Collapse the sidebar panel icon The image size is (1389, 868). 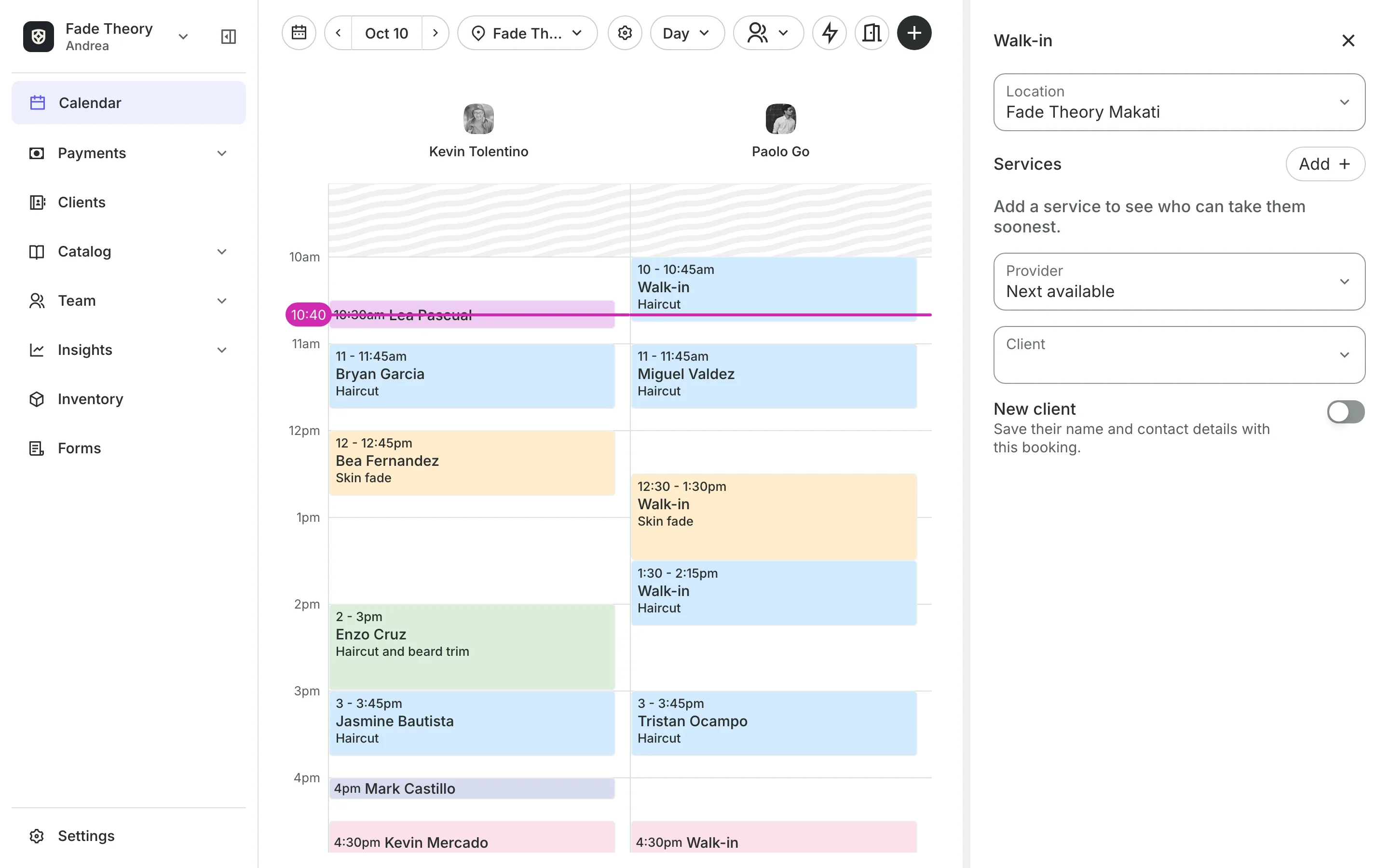[229, 37]
